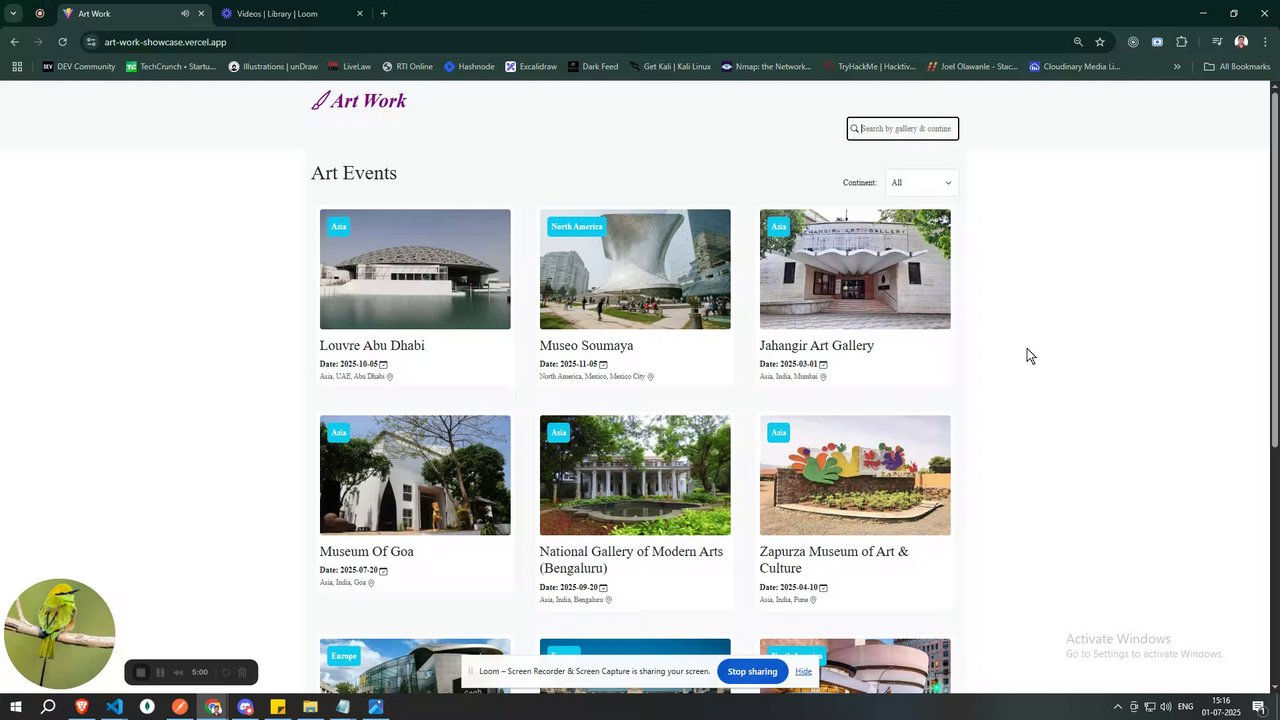Click the address bar URL
The image size is (1280, 720).
tap(165, 42)
